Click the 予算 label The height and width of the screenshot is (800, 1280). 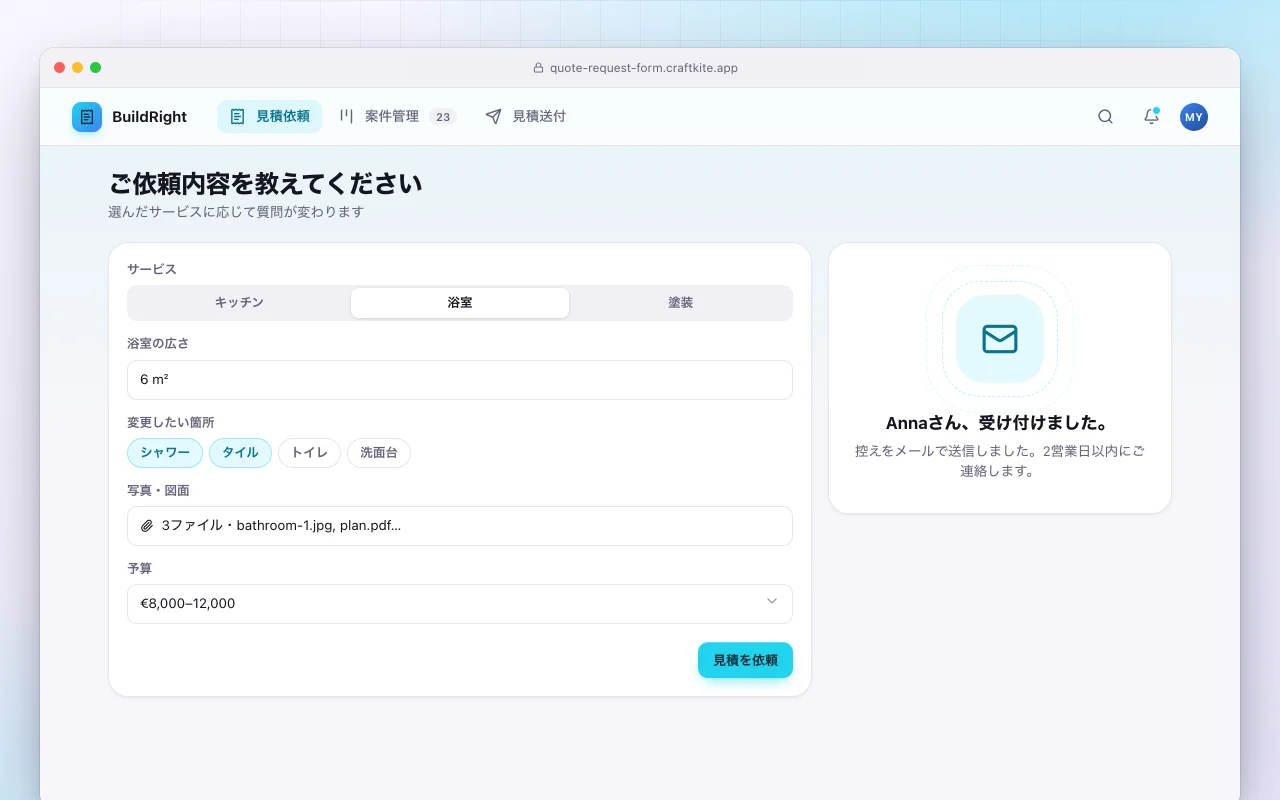click(140, 568)
